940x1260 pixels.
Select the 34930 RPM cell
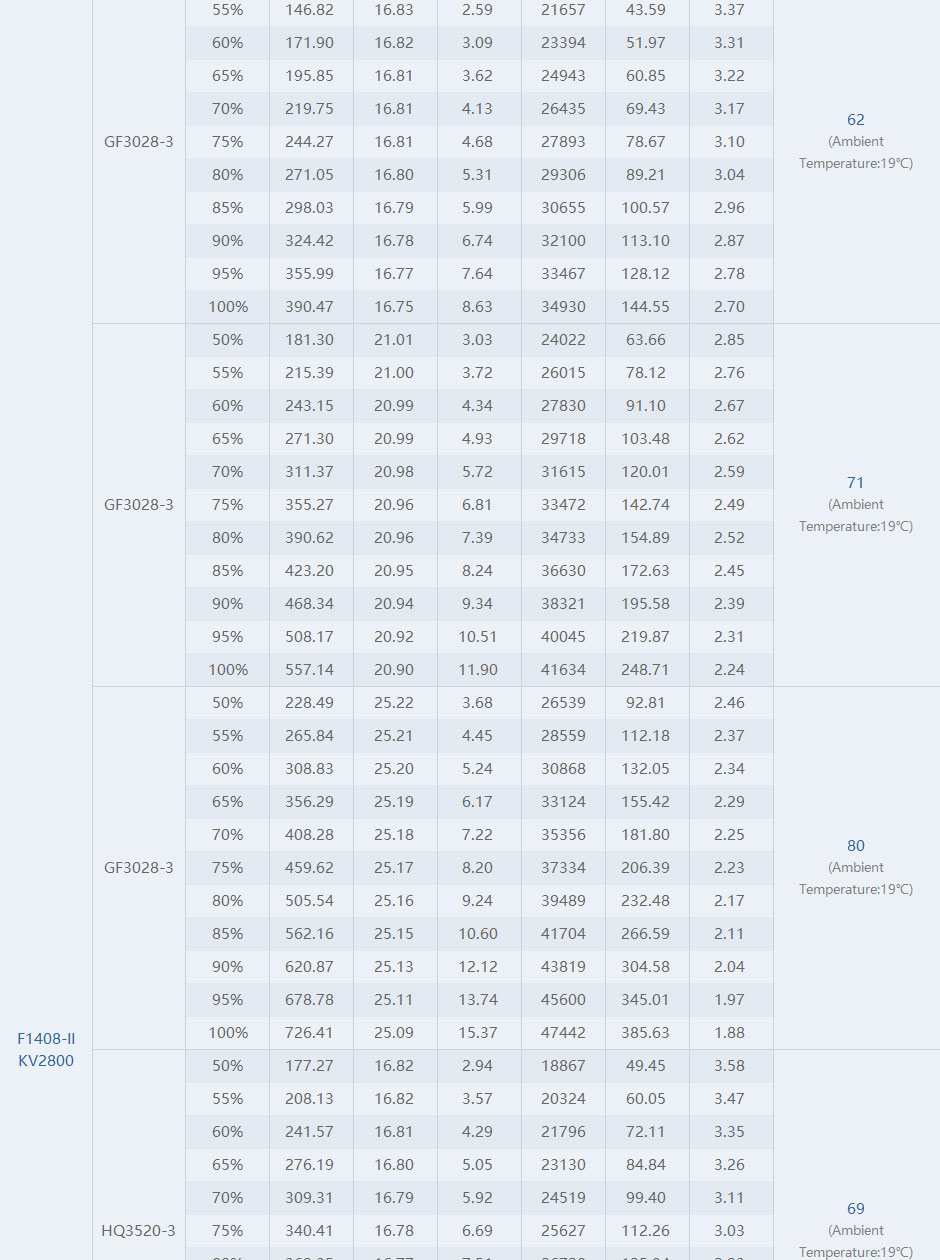coord(563,307)
